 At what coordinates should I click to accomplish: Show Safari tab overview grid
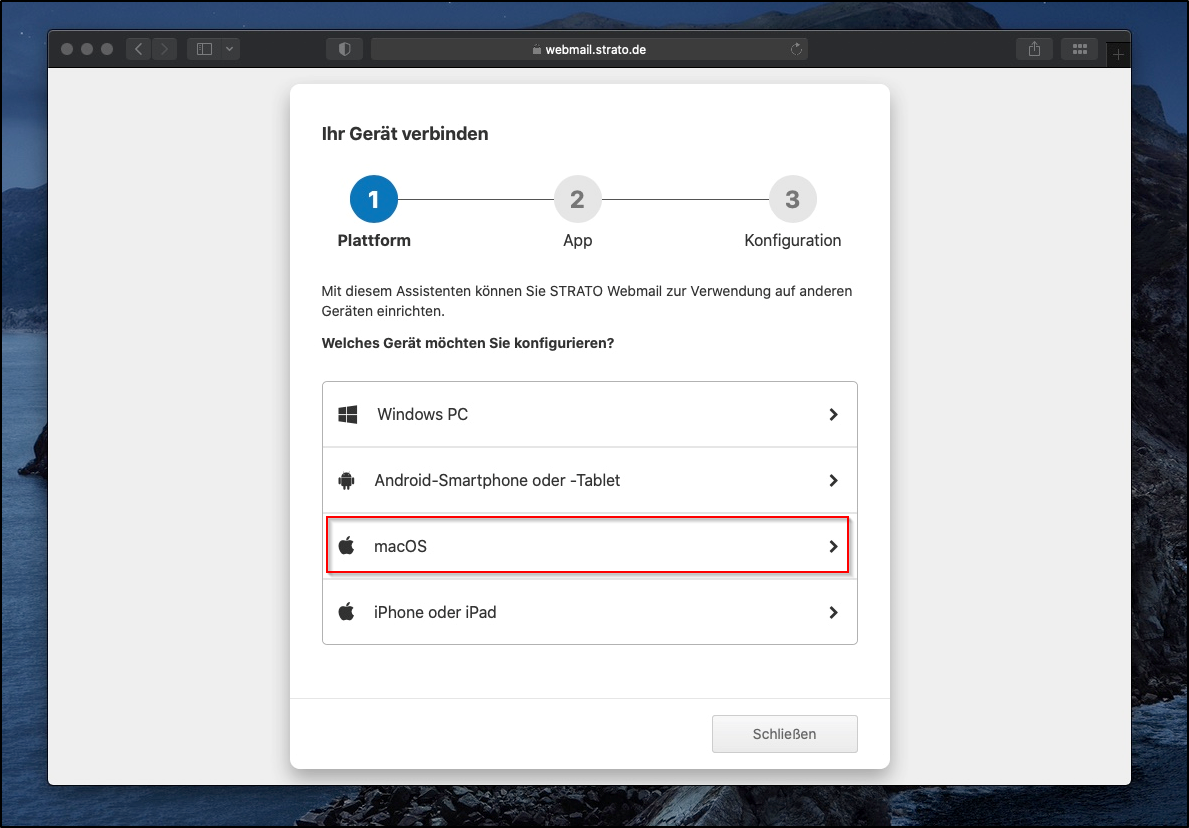pos(1079,49)
